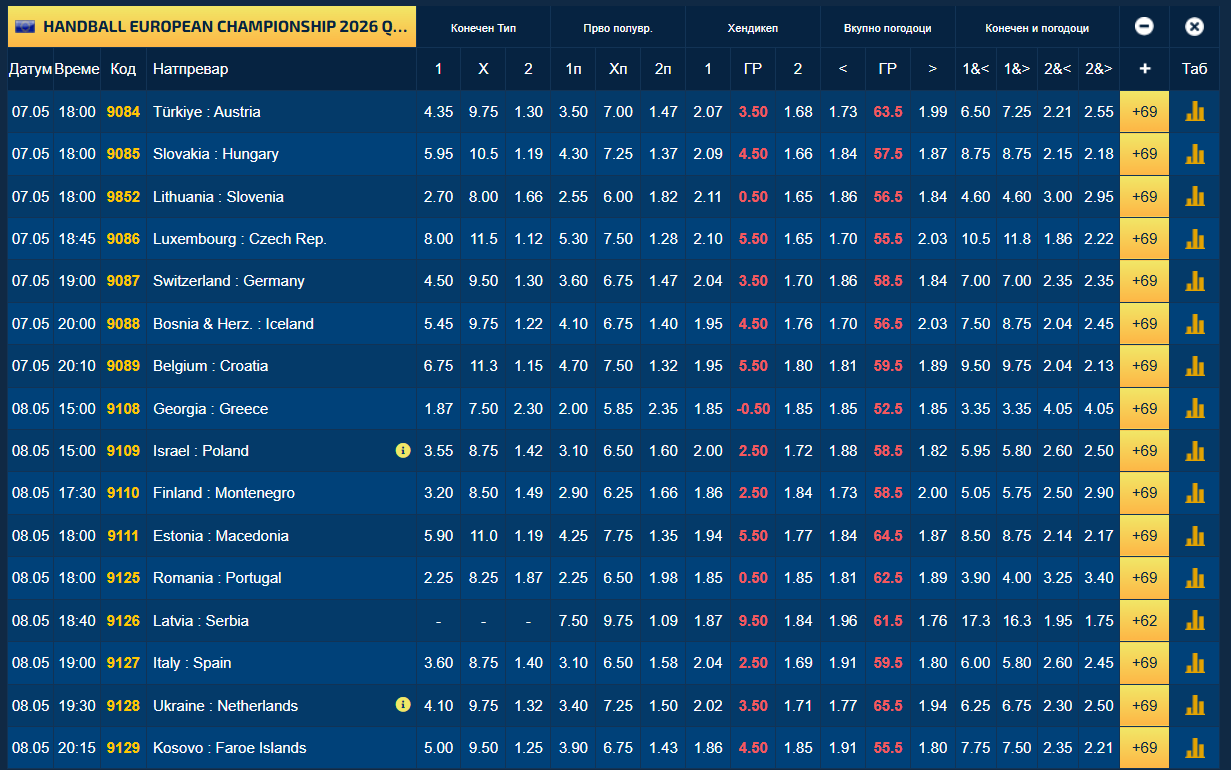This screenshot has height=770, width=1231.
Task: Expand +69 more bets for Switzerland : Germany
Action: coord(1145,281)
